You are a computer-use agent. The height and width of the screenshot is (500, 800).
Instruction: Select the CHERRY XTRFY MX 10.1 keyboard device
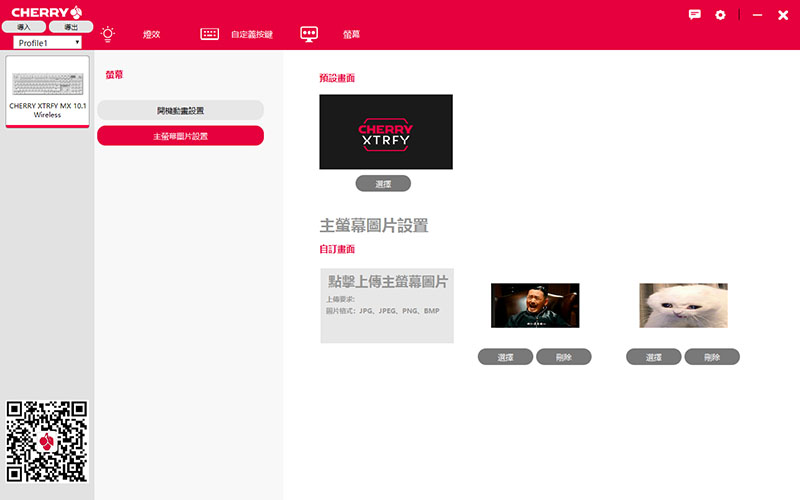point(47,91)
